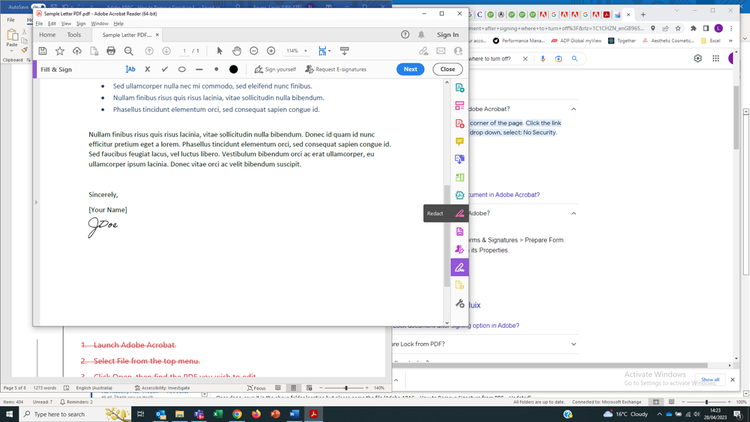Click the upload to cloud icon
The image size is (750, 422).
(77, 51)
